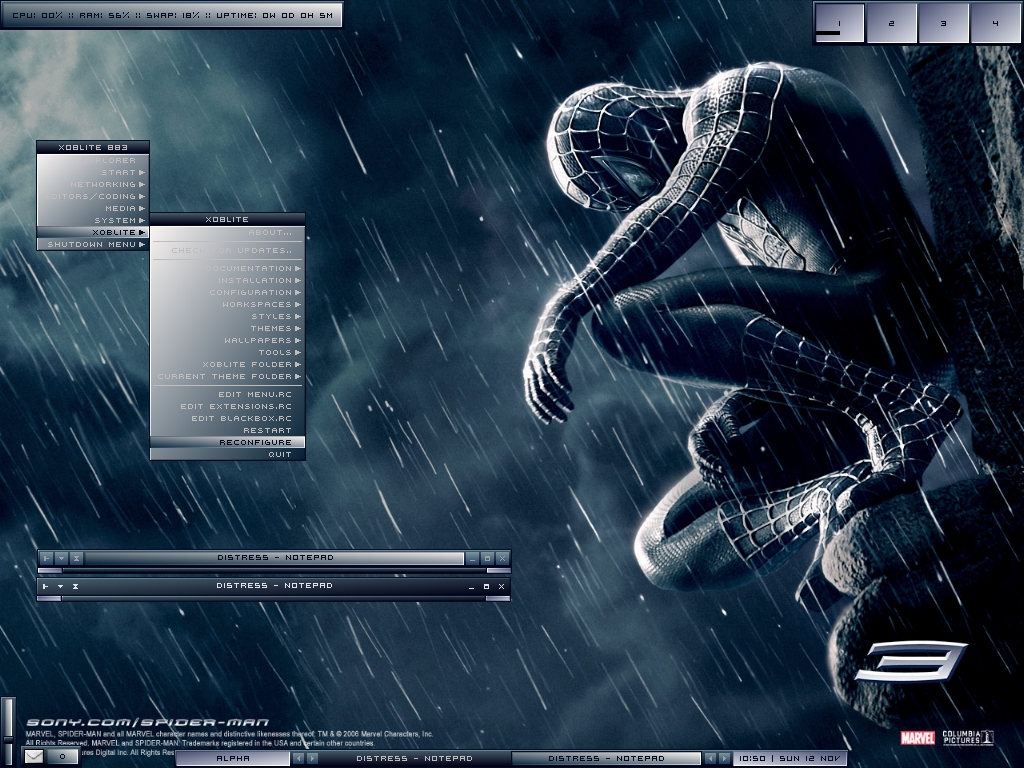
Task: Minimize the upper Distress - Notepad window
Action: pos(472,558)
